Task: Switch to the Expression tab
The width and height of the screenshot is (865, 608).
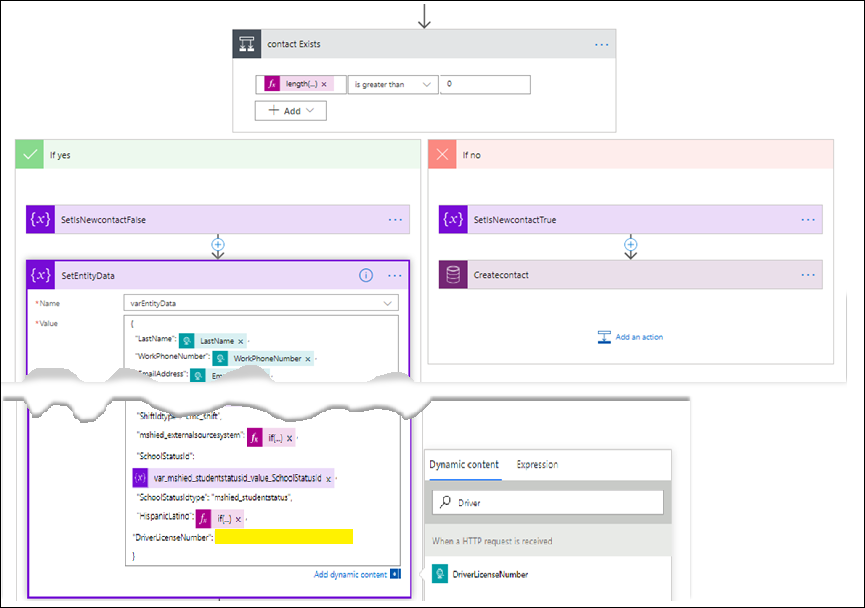Action: (537, 465)
